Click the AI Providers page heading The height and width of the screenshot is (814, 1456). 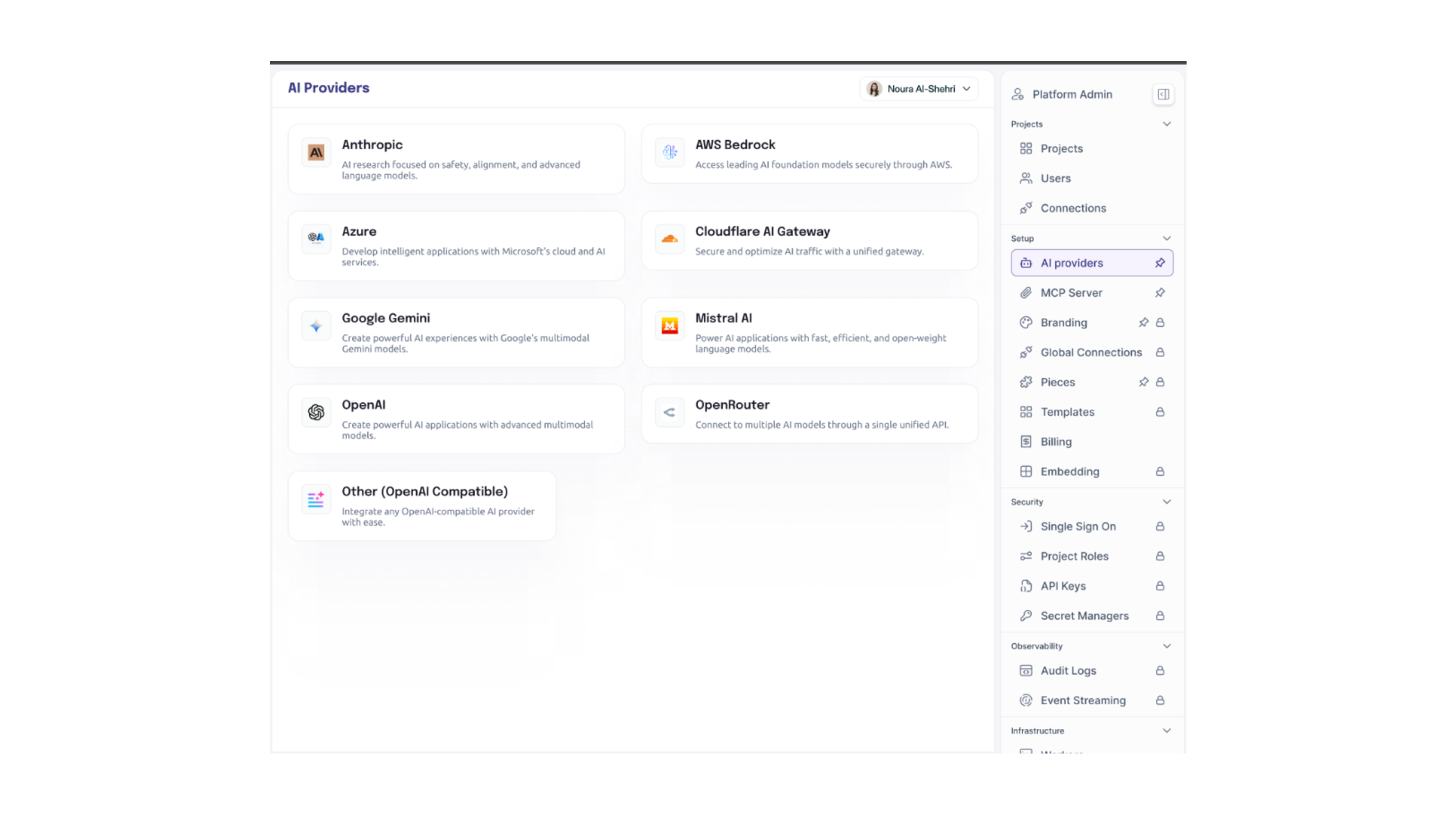328,88
